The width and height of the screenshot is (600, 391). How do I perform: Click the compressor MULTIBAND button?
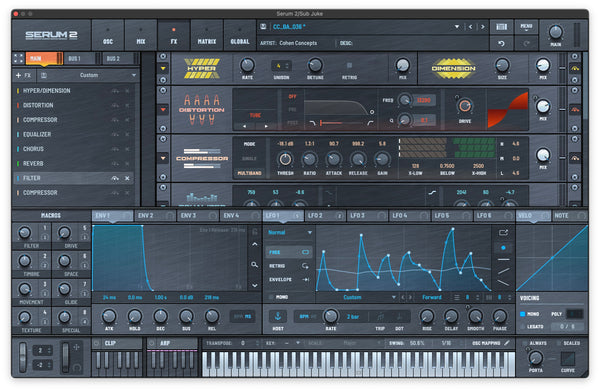click(249, 173)
